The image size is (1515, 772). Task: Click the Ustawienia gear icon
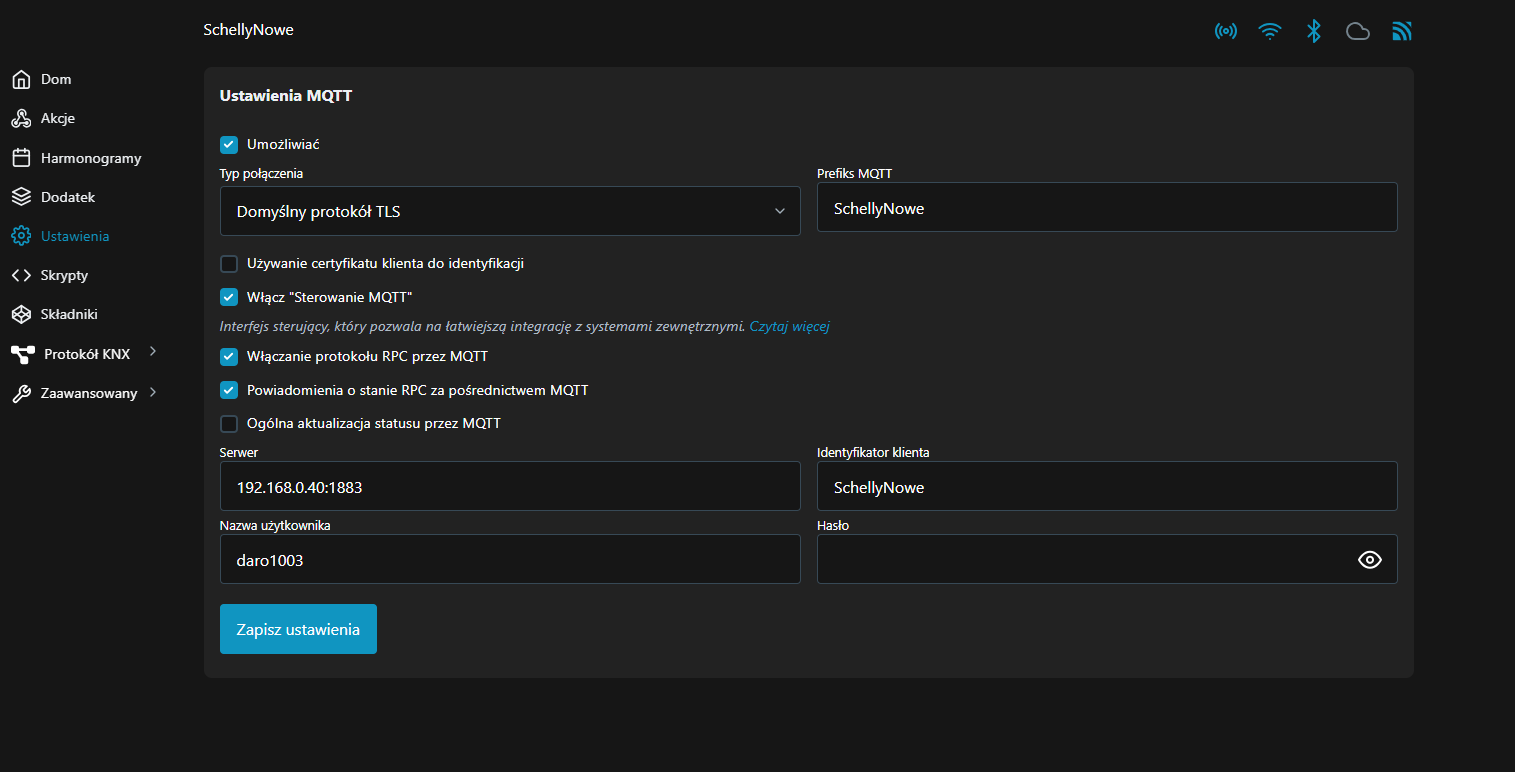click(x=21, y=236)
